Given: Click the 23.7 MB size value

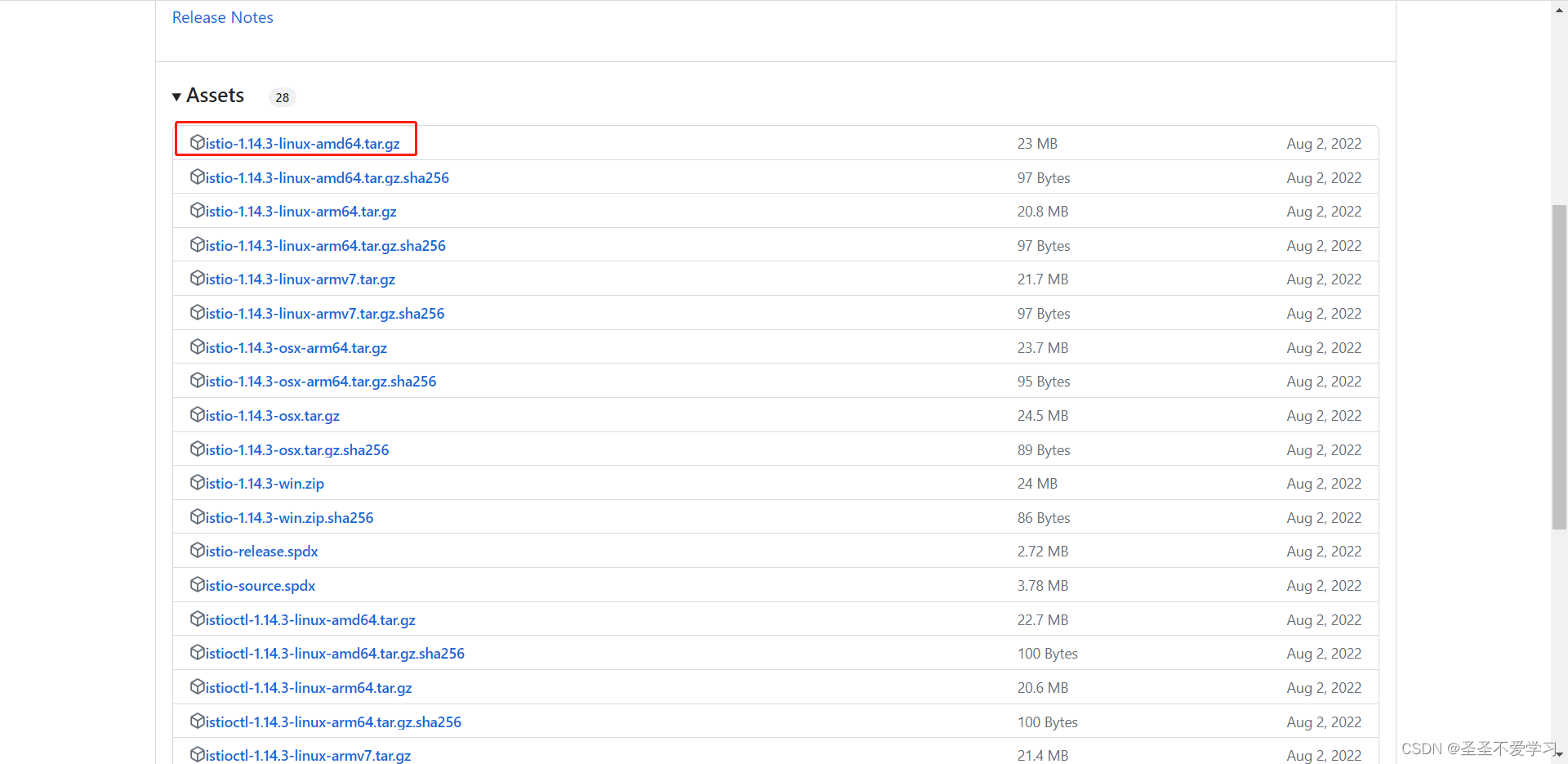Looking at the screenshot, I should click(1043, 347).
